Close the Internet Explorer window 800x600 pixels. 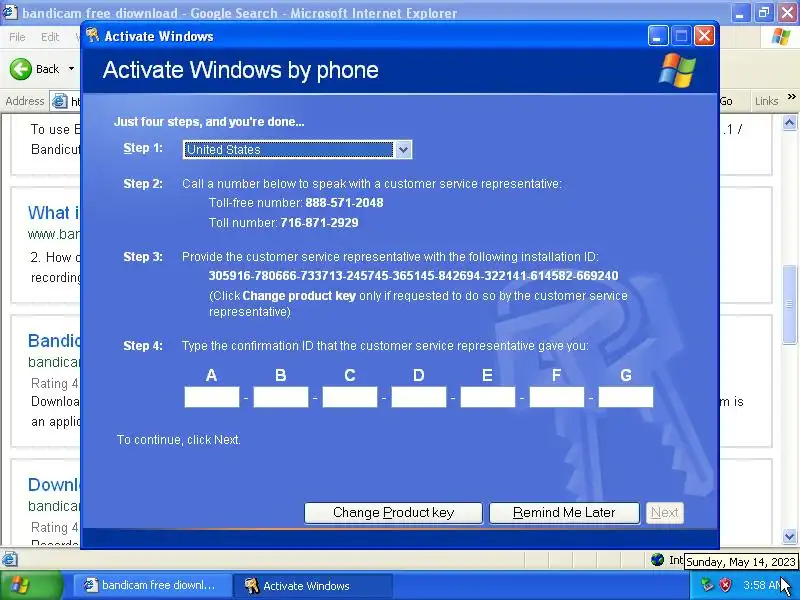point(788,13)
